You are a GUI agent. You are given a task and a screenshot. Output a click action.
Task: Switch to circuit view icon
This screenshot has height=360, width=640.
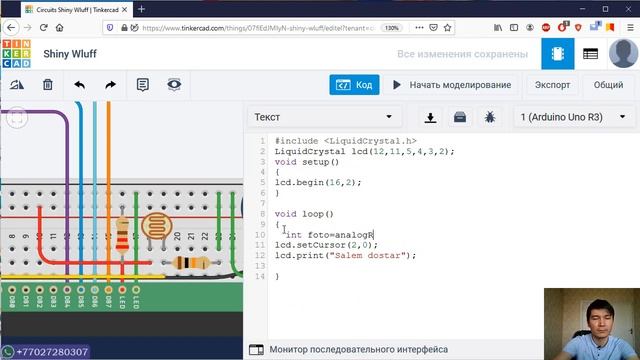pos(558,54)
